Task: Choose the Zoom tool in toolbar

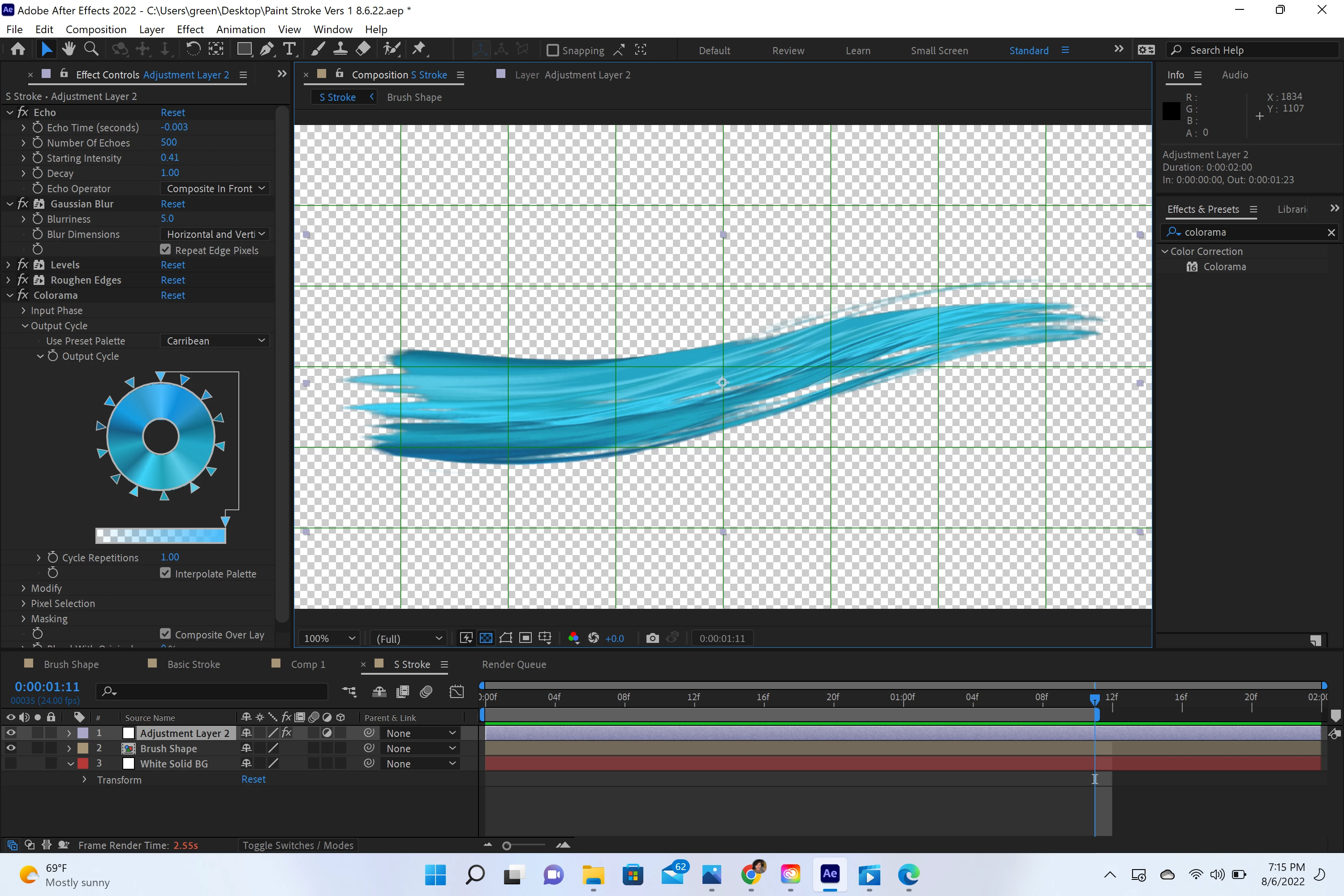Action: pyautogui.click(x=91, y=50)
